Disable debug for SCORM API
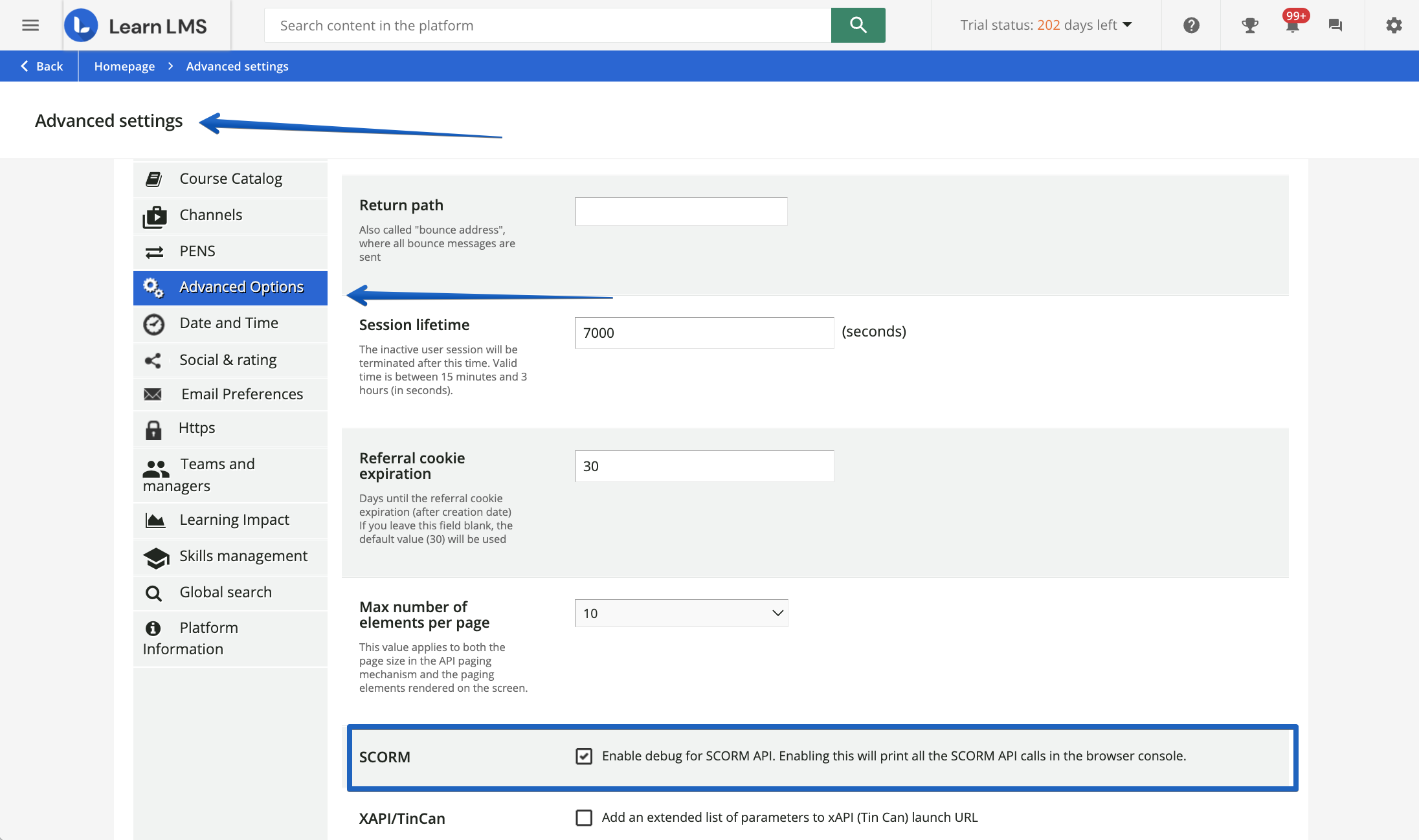Screen dimensions: 1419x840 pos(584,756)
